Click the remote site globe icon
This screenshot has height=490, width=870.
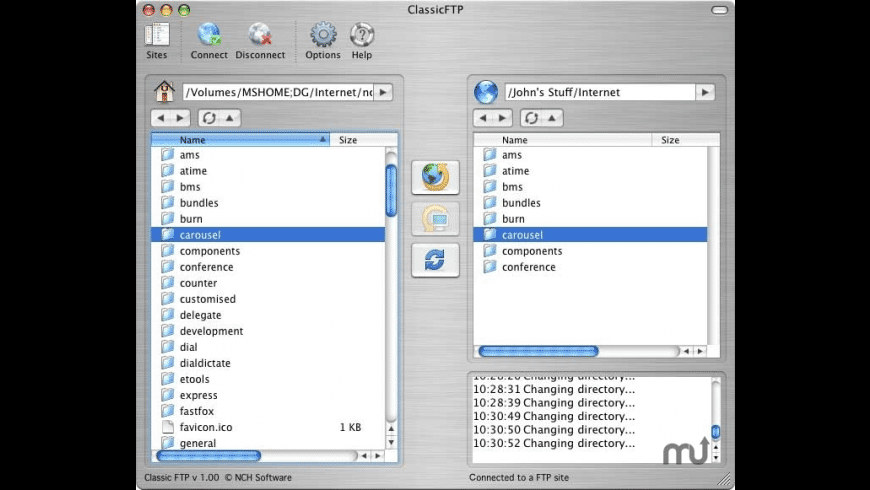[485, 92]
